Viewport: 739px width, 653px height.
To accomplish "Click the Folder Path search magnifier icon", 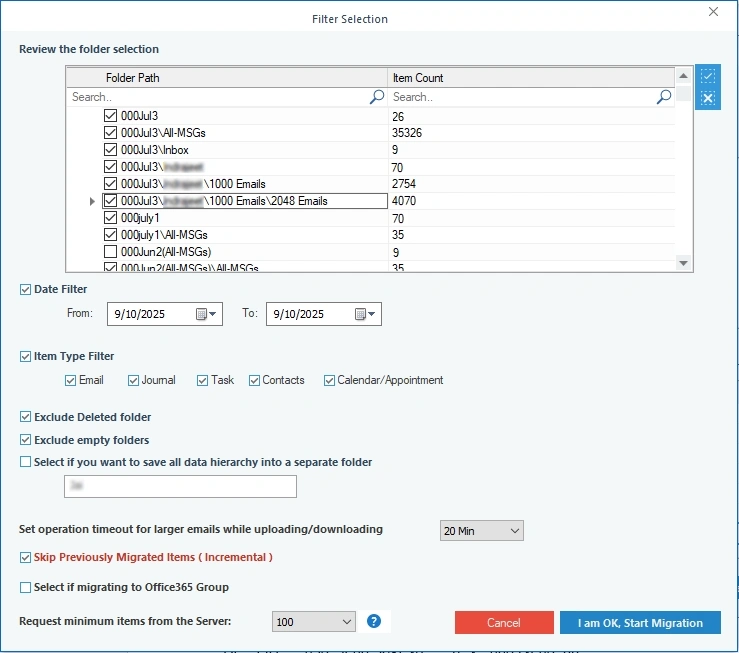I will click(377, 97).
